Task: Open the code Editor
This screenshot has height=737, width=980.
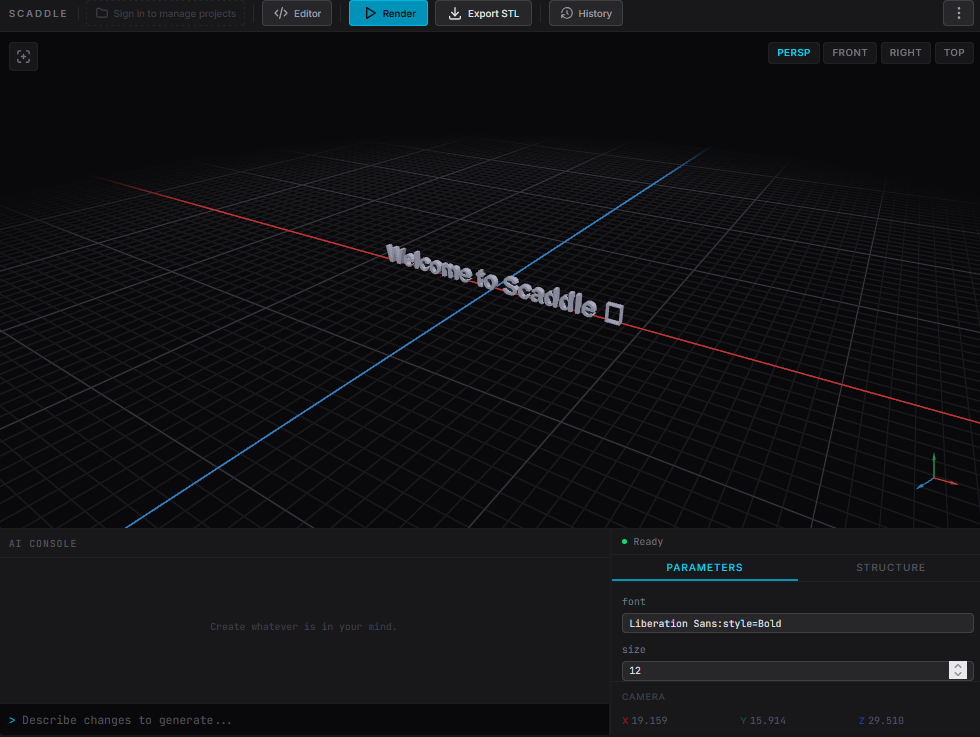Action: coord(297,13)
